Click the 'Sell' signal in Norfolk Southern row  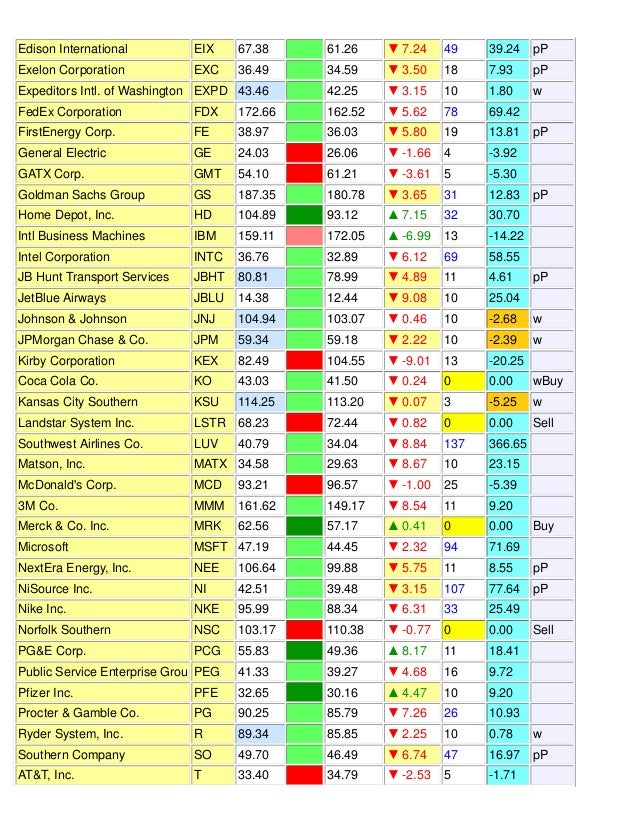coord(543,630)
